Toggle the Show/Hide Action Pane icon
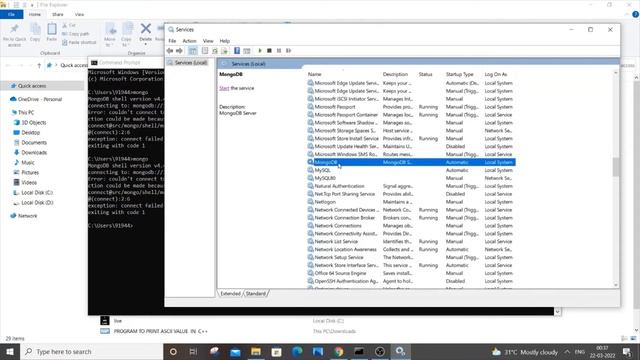Image resolution: width=640 pixels, height=360 pixels. (x=247, y=51)
